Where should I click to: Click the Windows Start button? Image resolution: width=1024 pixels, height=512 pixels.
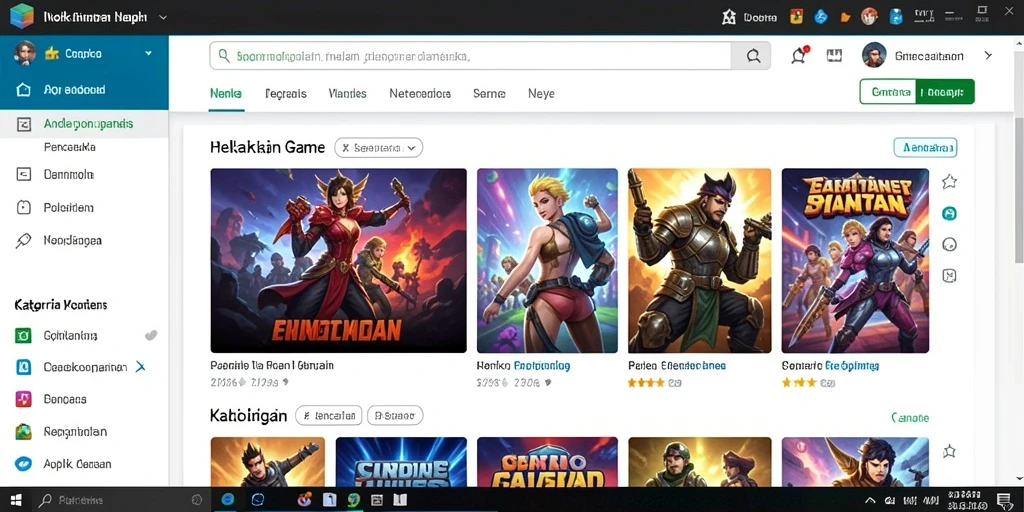pyautogui.click(x=16, y=500)
